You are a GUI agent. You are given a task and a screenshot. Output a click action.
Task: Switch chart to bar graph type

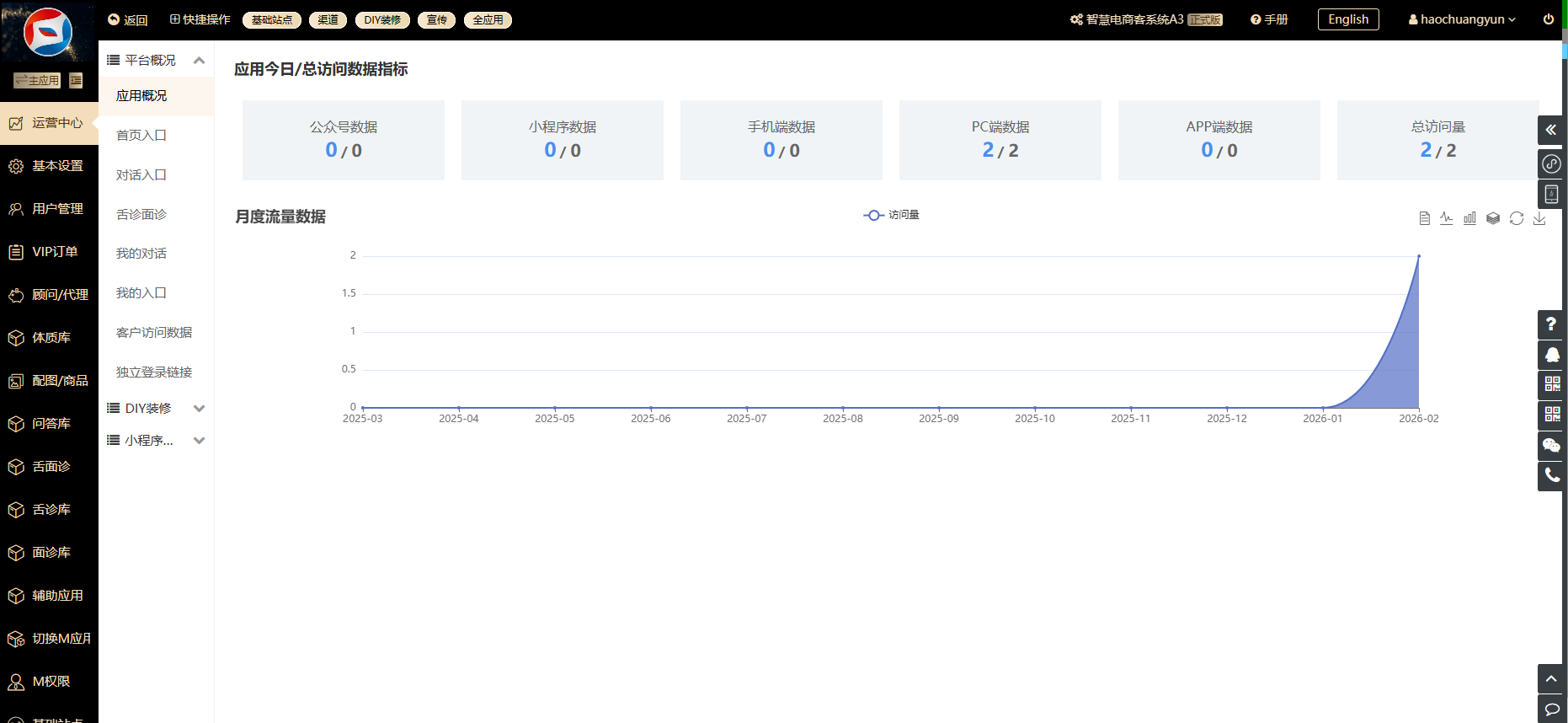tap(1469, 218)
